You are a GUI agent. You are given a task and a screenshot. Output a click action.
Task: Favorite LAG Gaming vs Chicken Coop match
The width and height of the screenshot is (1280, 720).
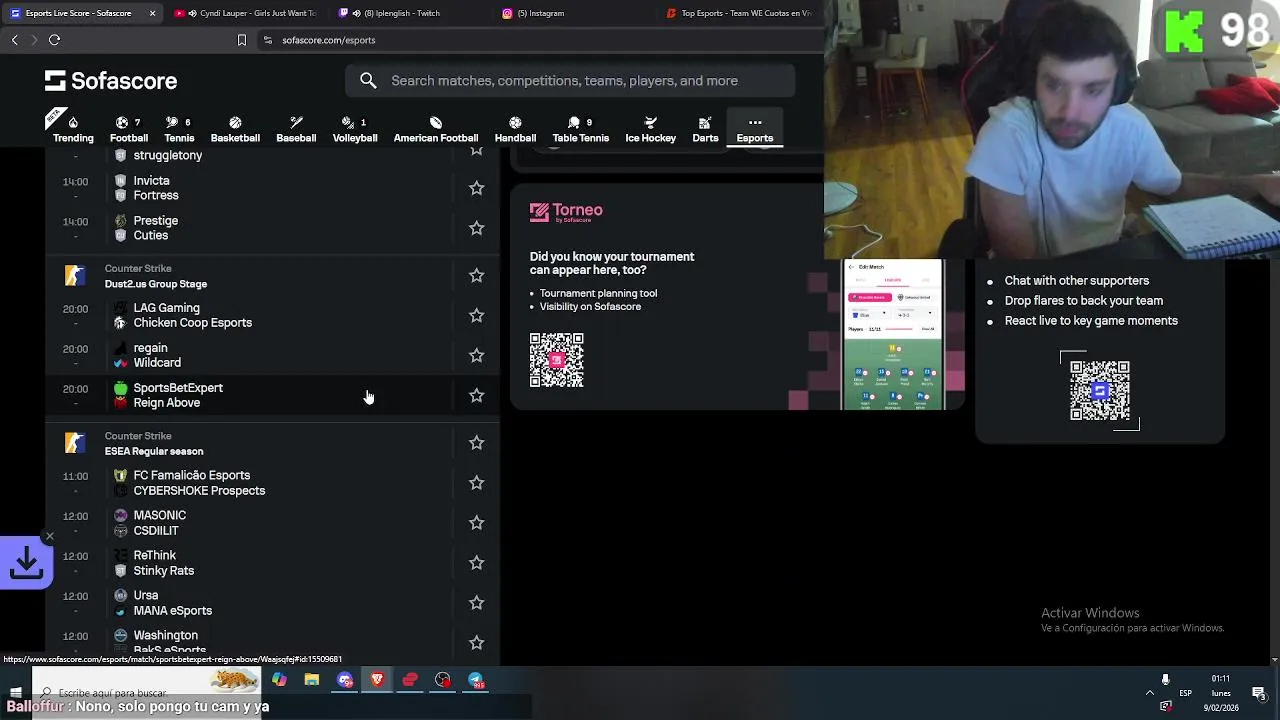(476, 315)
